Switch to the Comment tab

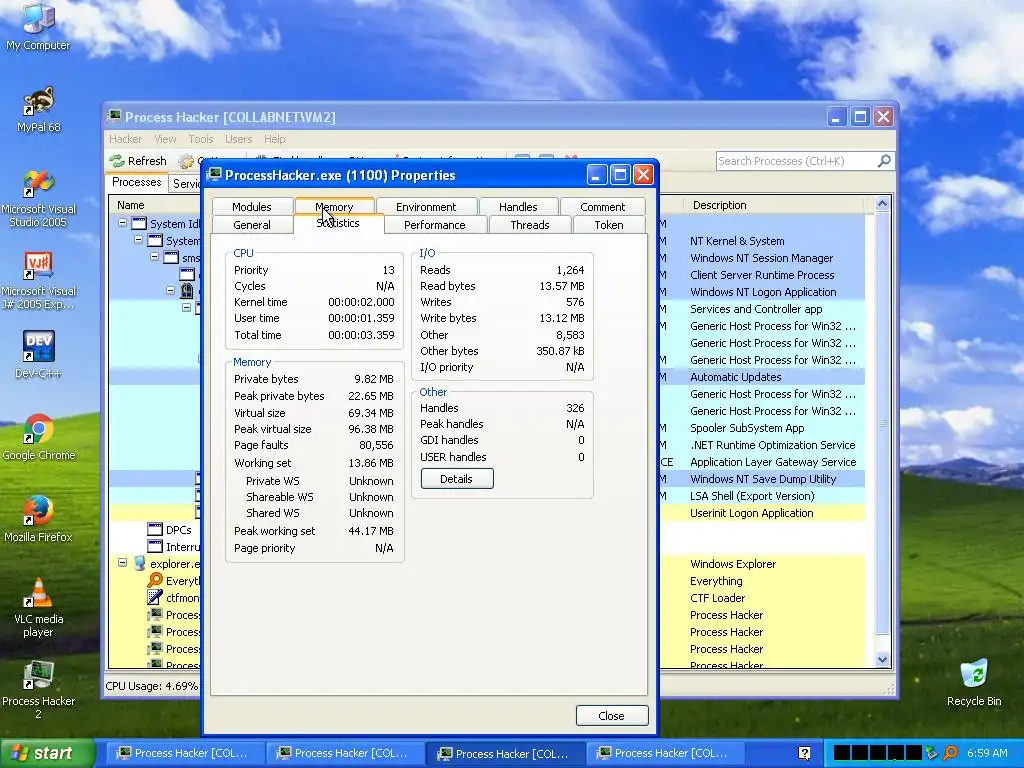coord(602,206)
